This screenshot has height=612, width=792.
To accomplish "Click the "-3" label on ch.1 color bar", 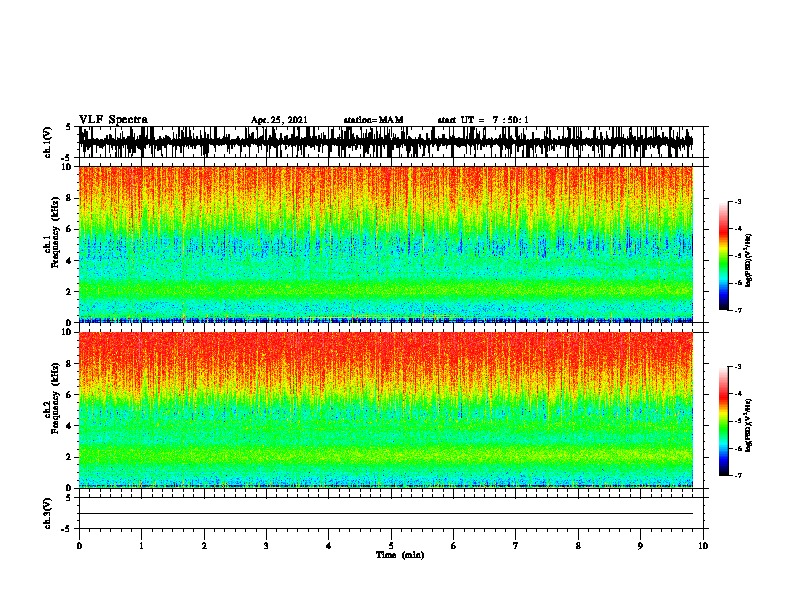I will pyautogui.click(x=738, y=202).
